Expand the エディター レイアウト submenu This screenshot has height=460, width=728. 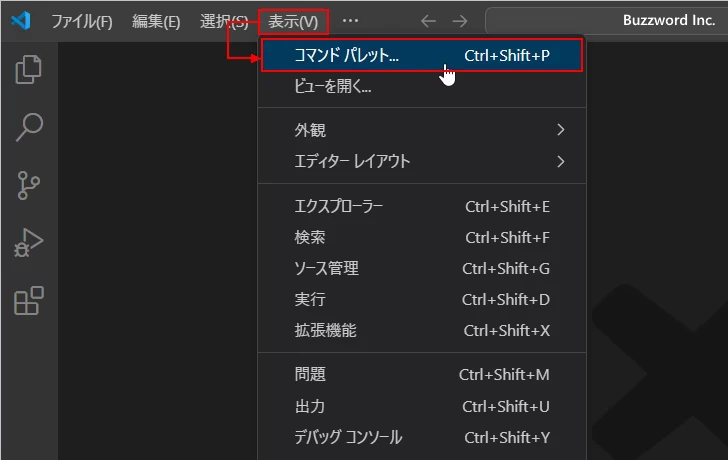(422, 162)
